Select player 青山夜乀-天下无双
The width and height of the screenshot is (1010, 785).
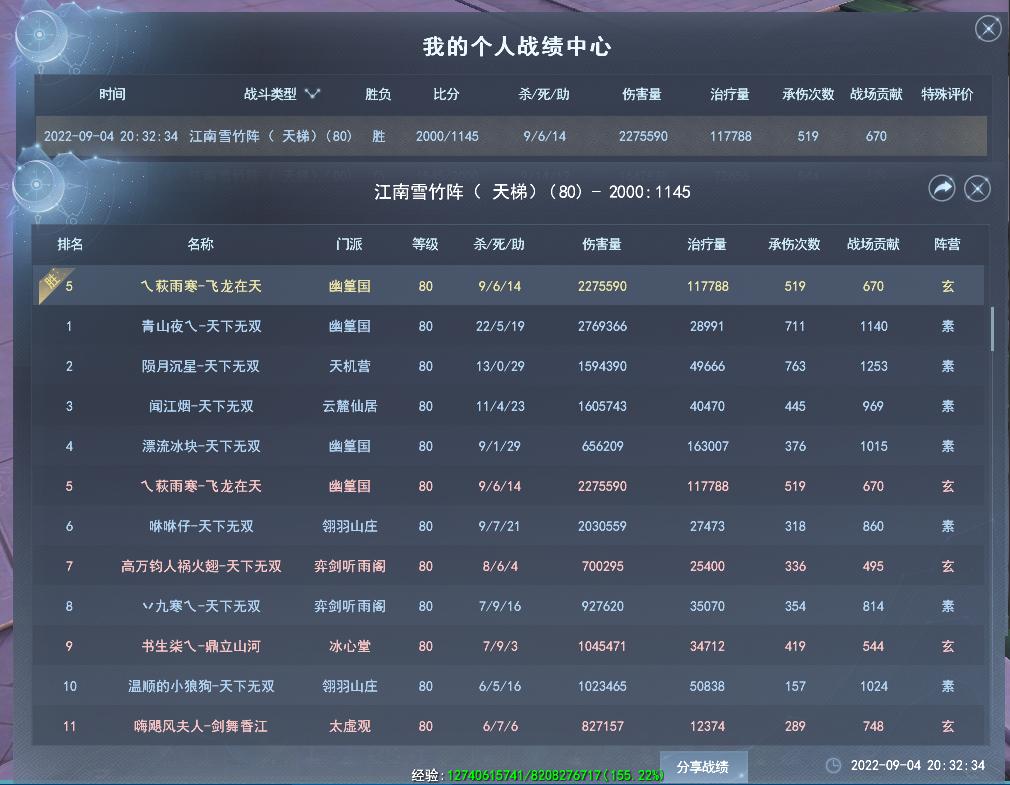click(202, 326)
